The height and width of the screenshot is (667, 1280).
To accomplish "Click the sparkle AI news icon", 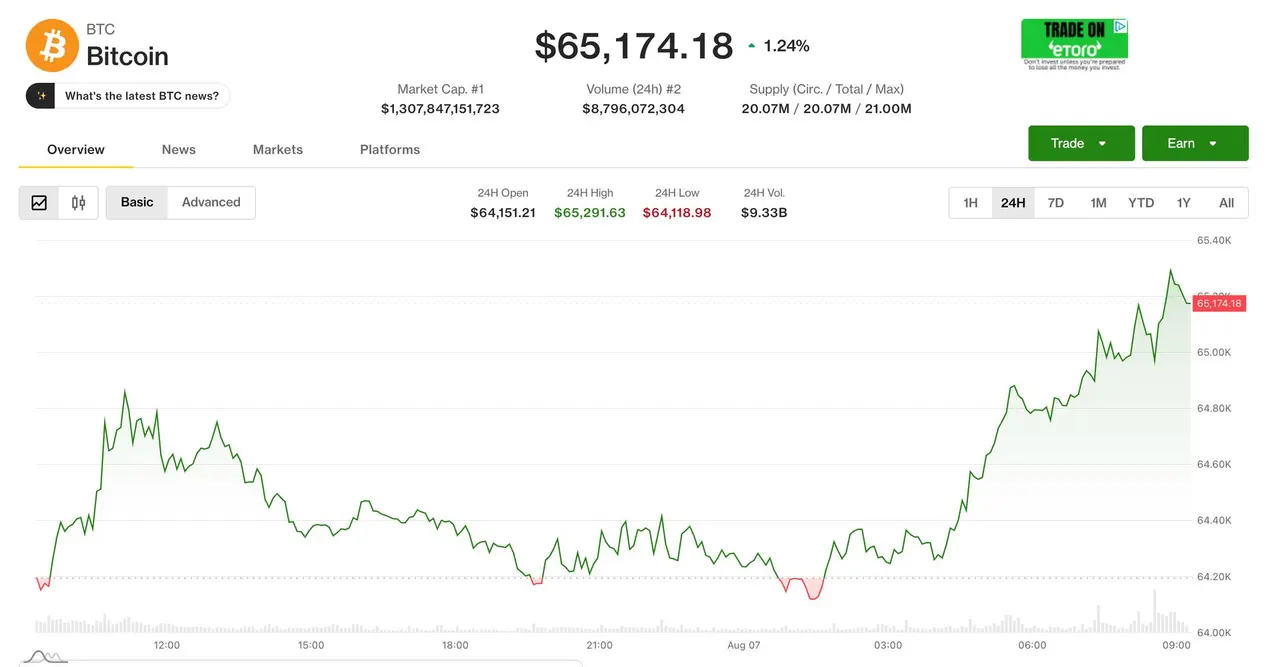I will 41,96.
